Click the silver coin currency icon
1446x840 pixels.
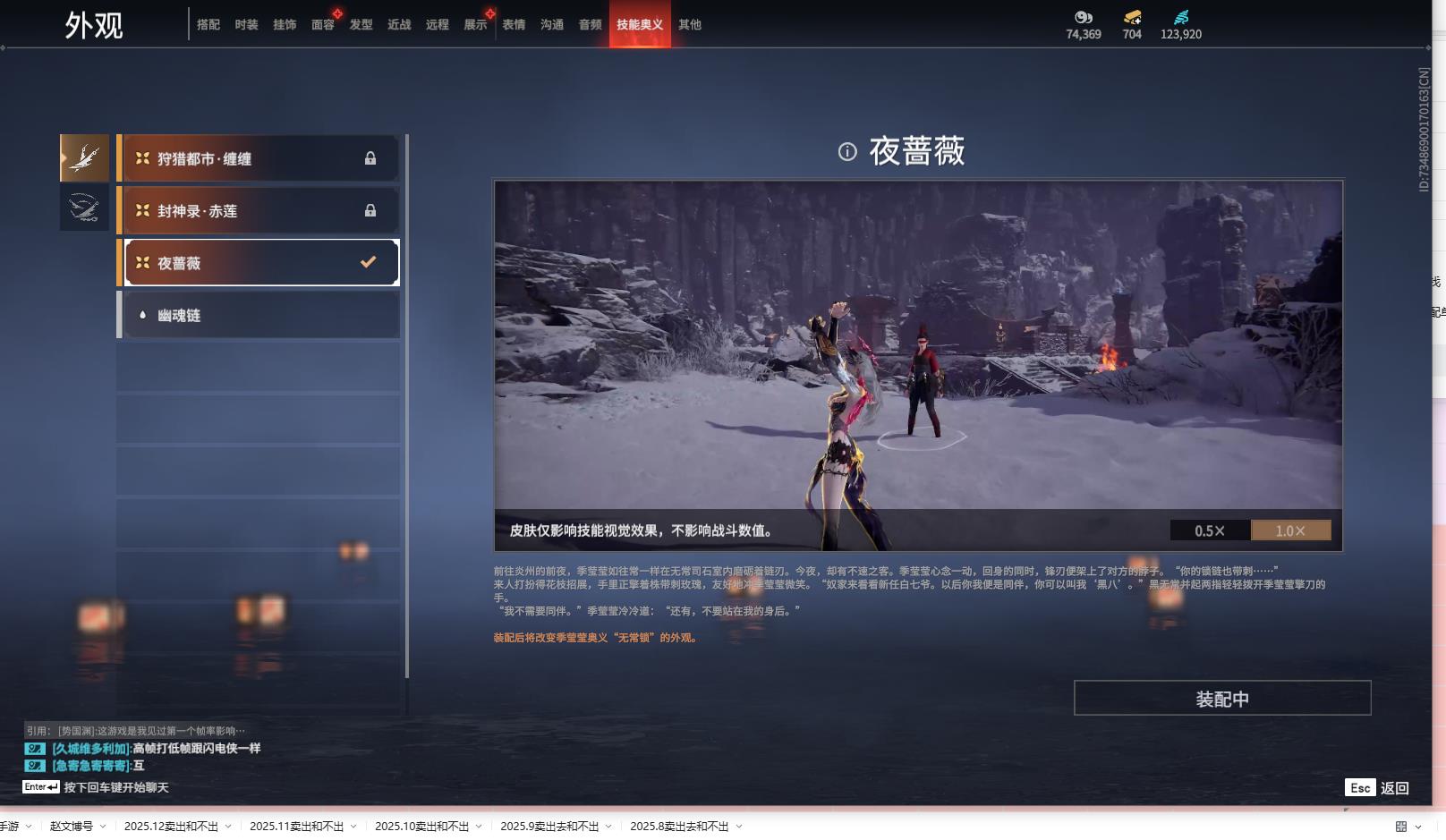(x=1083, y=17)
